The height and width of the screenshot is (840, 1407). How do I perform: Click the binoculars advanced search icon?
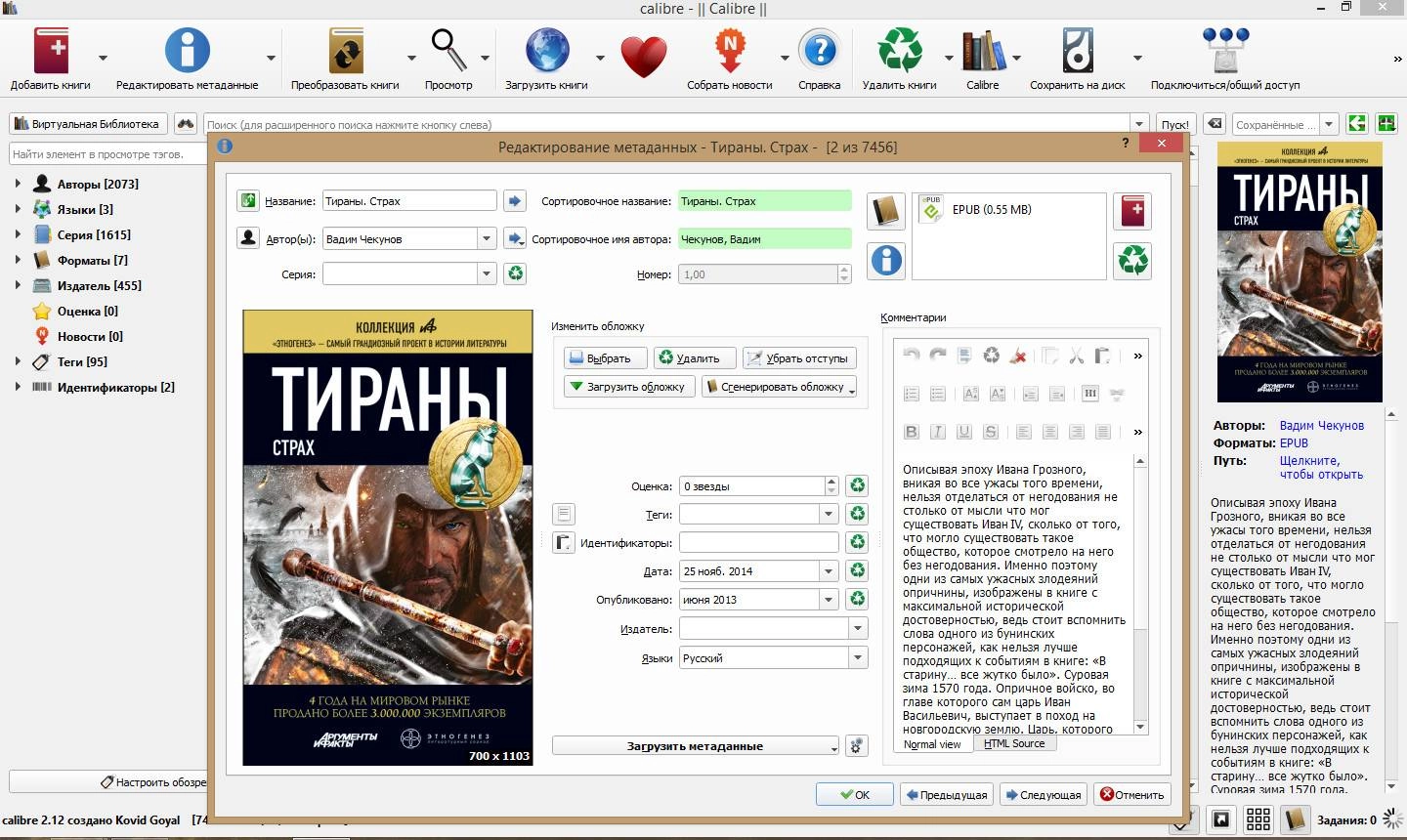pyautogui.click(x=186, y=124)
